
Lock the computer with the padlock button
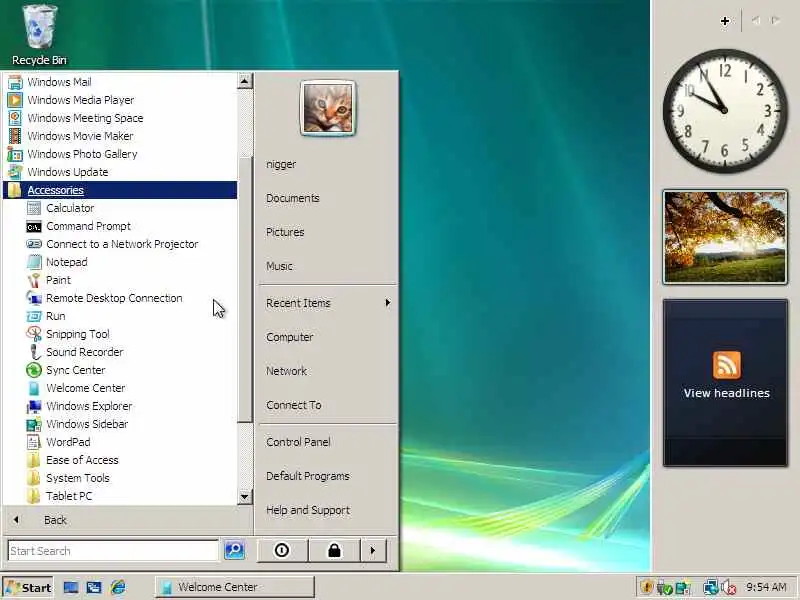pos(334,551)
